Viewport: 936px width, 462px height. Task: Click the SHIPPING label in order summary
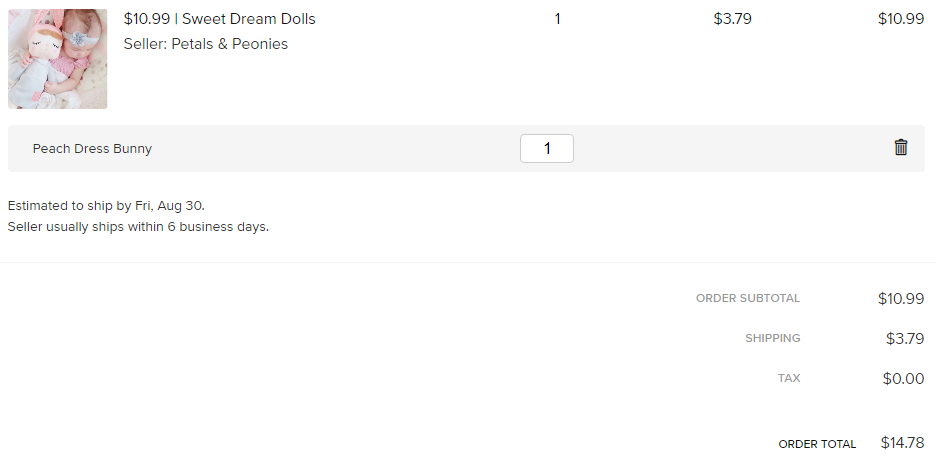pos(772,338)
